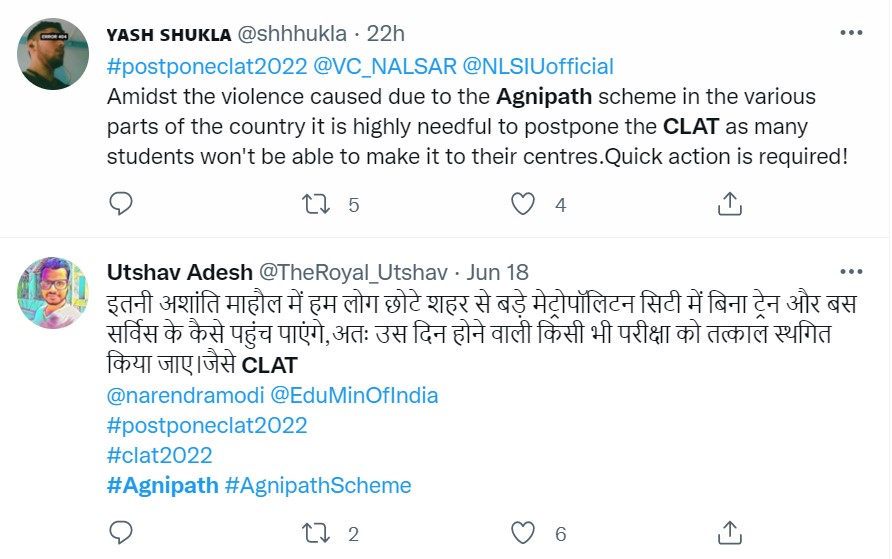Browse the #AgnipathScheme hashtag
The height and width of the screenshot is (559, 892).
click(318, 485)
